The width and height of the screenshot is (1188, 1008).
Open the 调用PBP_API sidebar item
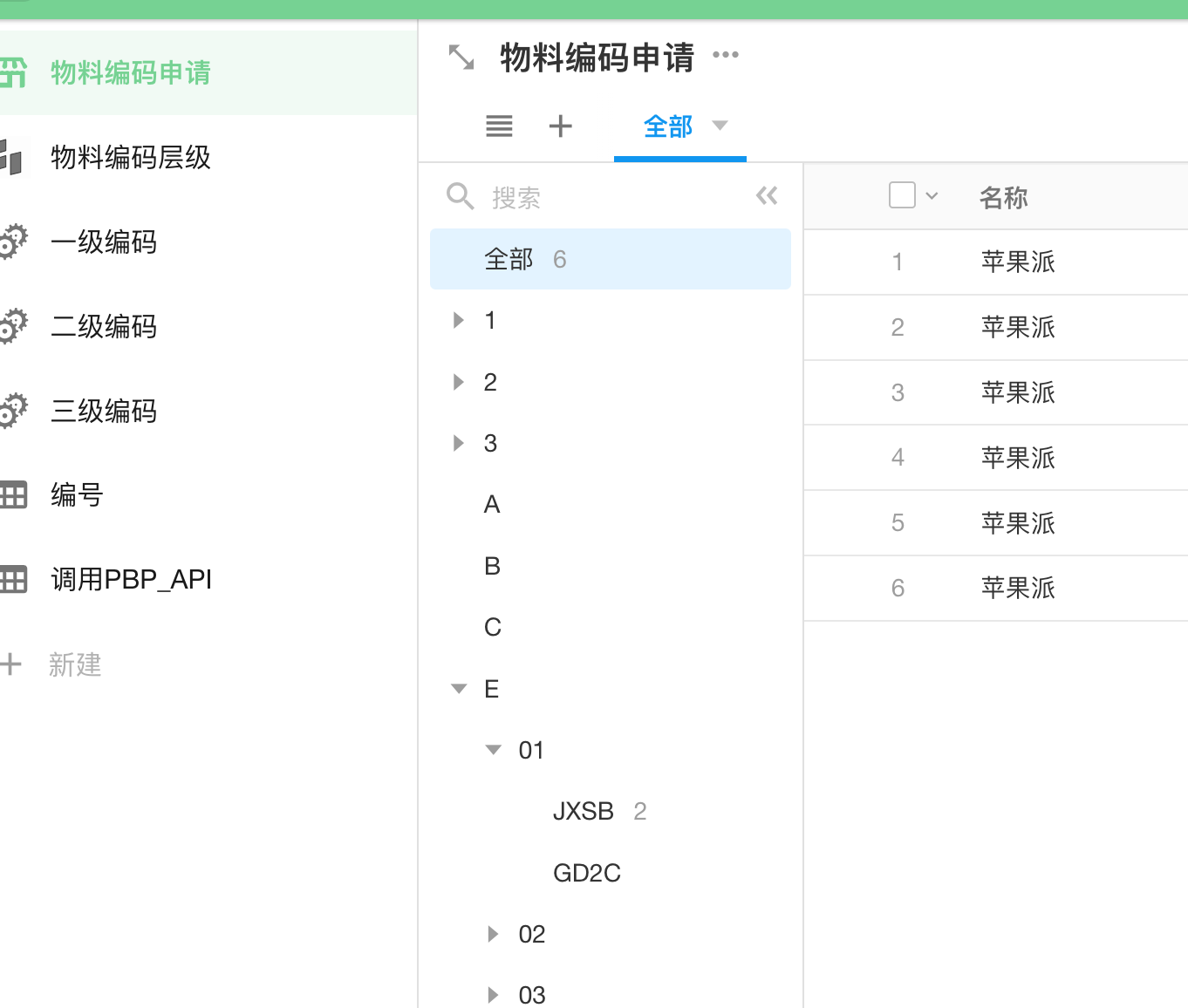pos(208,580)
